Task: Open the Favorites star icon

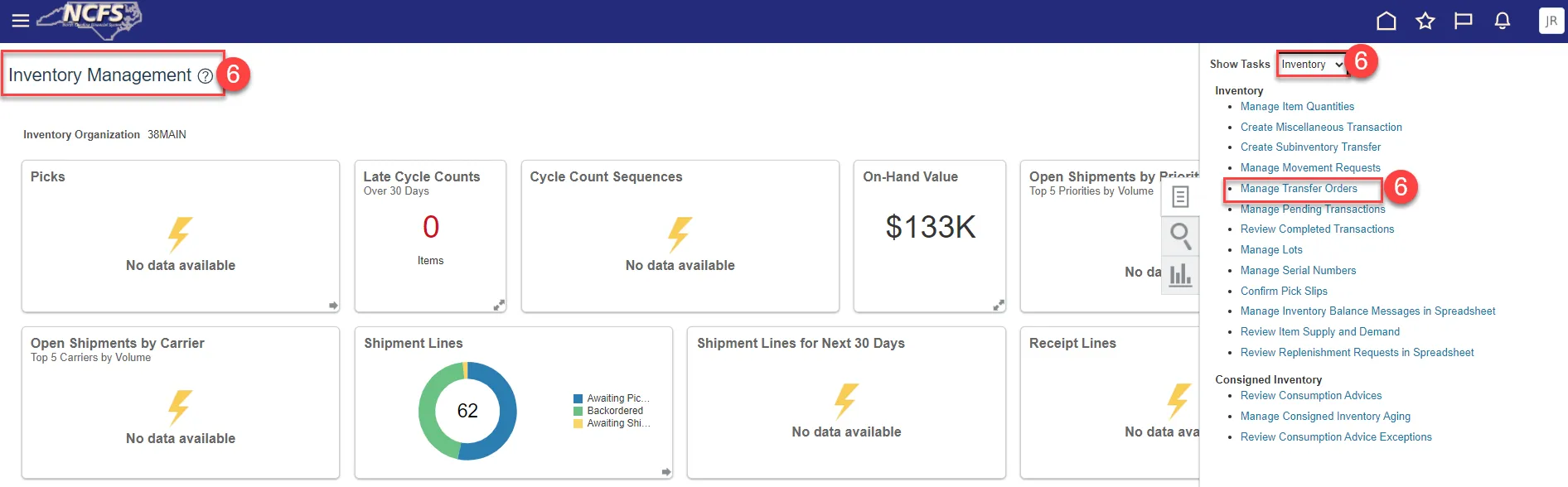Action: [x=1425, y=22]
